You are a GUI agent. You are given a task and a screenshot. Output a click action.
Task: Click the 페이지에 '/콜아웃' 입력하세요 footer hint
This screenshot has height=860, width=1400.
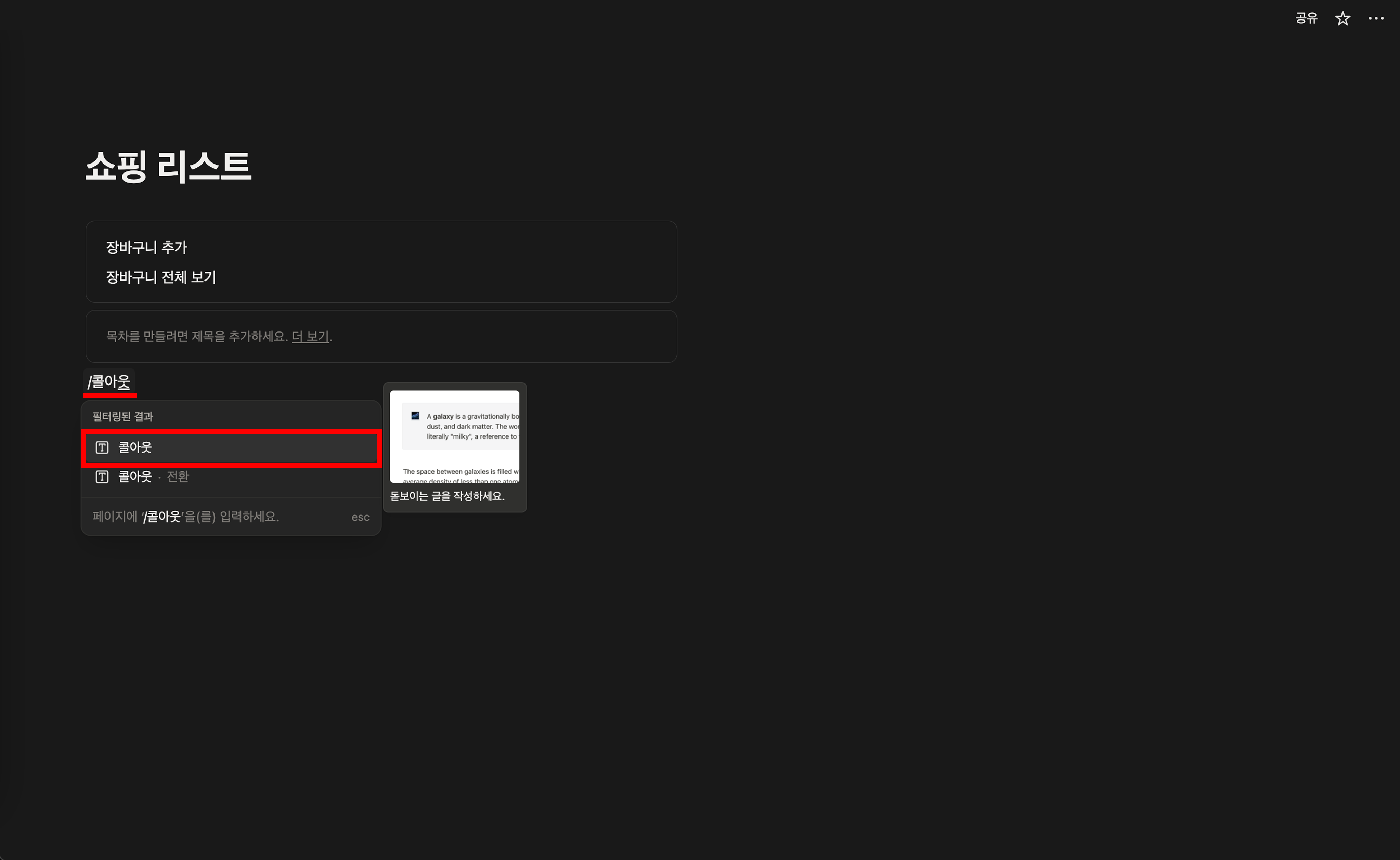(185, 517)
